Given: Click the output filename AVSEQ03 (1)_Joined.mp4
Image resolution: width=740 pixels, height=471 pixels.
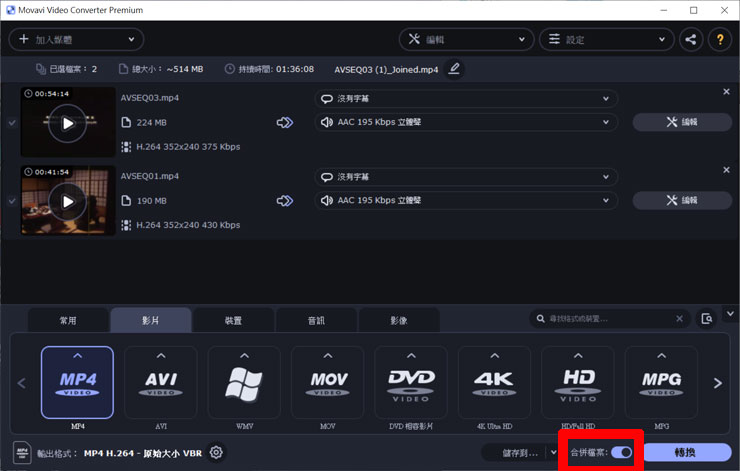Looking at the screenshot, I should [386, 69].
